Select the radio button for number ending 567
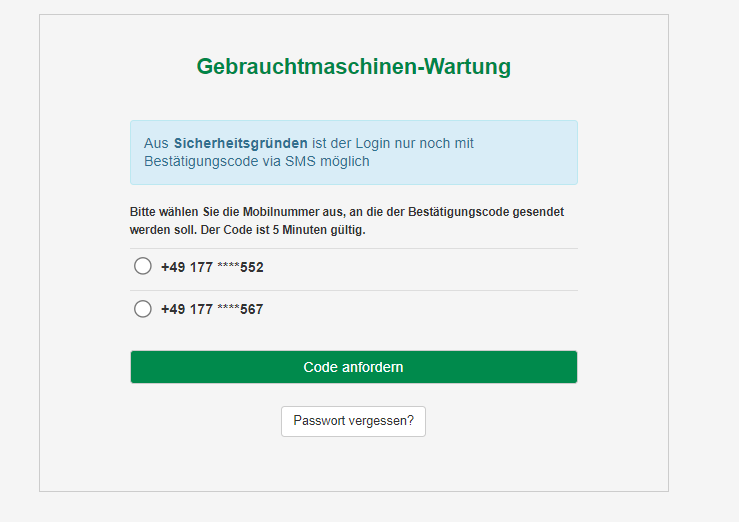 coord(143,309)
